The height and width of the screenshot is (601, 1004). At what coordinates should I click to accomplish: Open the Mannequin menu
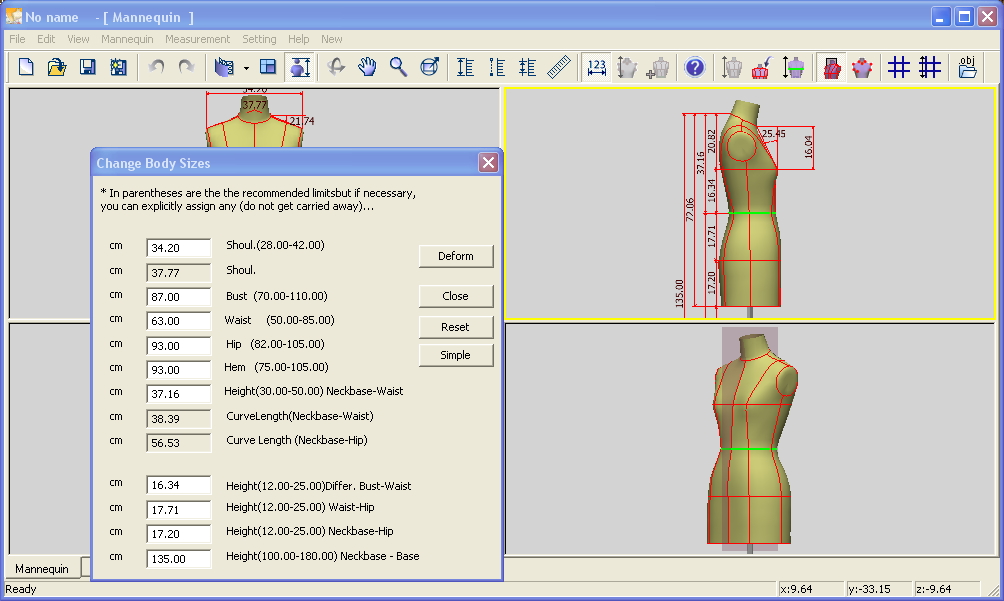point(127,39)
